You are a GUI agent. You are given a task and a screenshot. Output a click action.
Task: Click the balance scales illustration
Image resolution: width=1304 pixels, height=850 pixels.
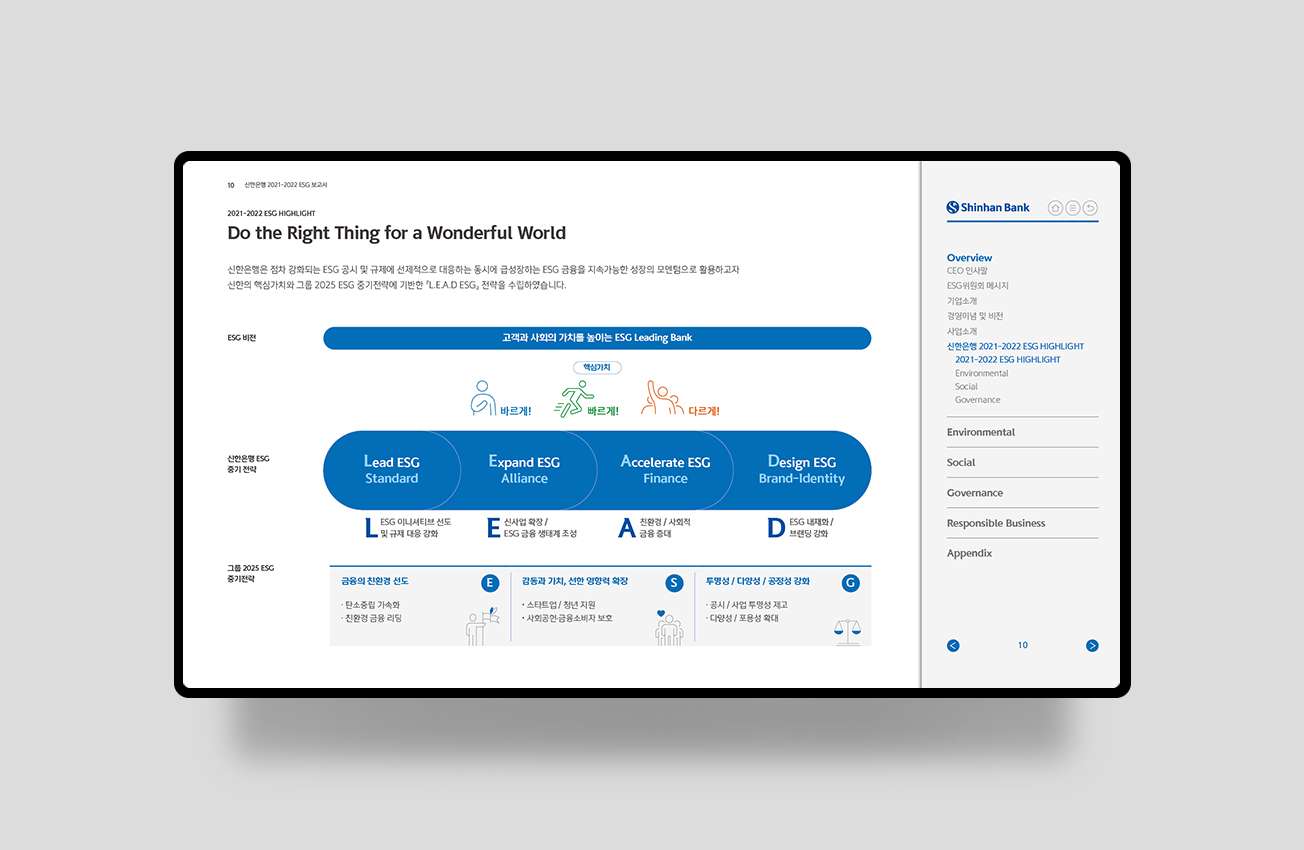(847, 631)
